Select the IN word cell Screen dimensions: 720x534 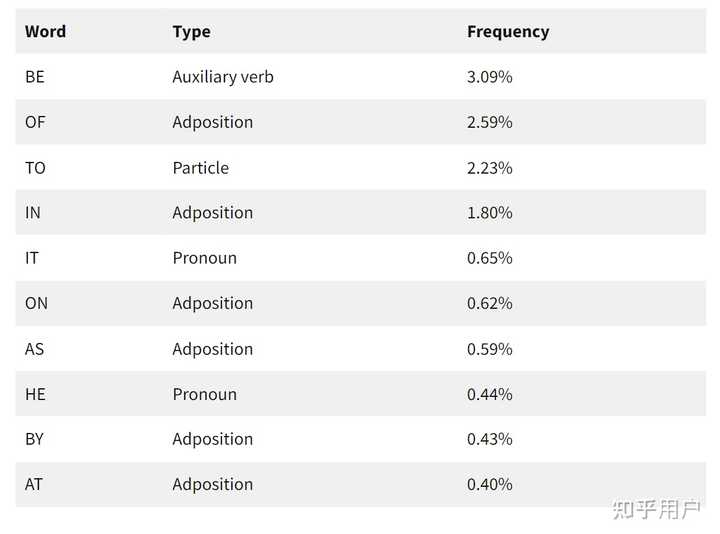click(x=33, y=213)
